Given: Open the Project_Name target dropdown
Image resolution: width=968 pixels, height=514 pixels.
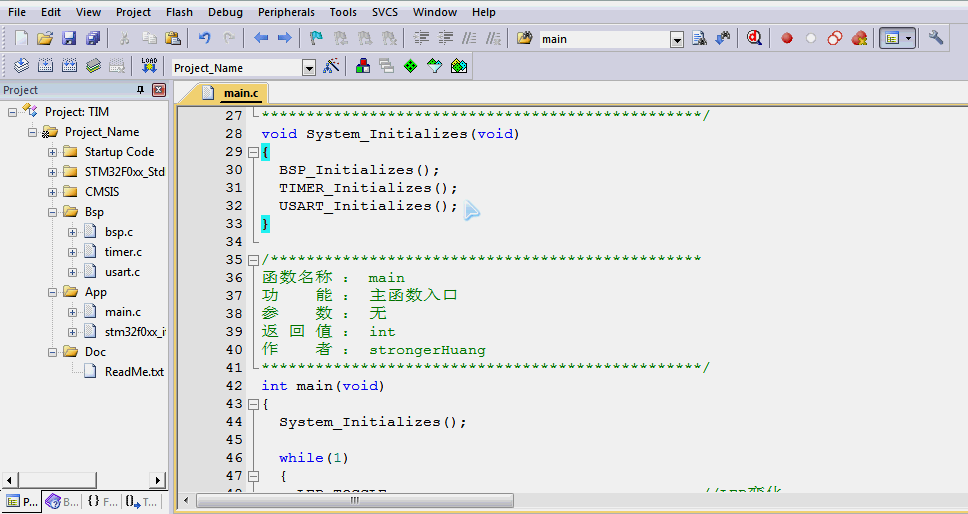Looking at the screenshot, I should coord(309,68).
